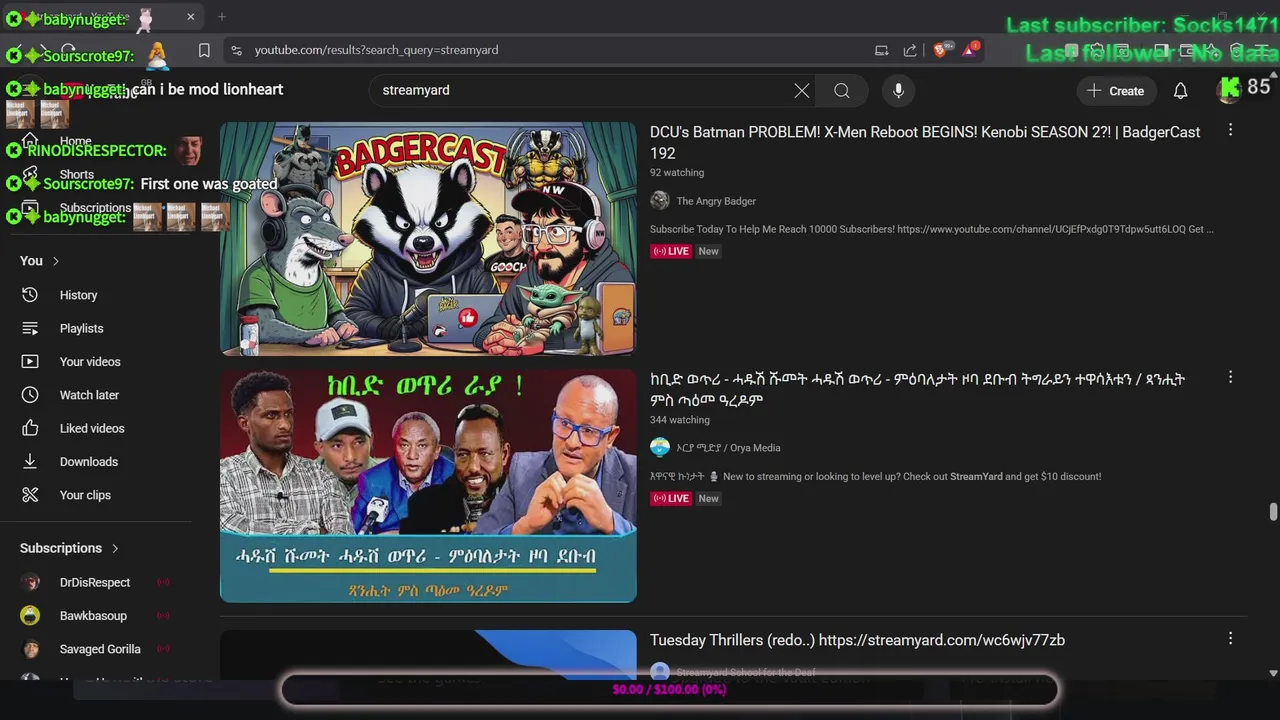Click the '344 watching' text
Image resolution: width=1280 pixels, height=720 pixels.
pyautogui.click(x=680, y=420)
